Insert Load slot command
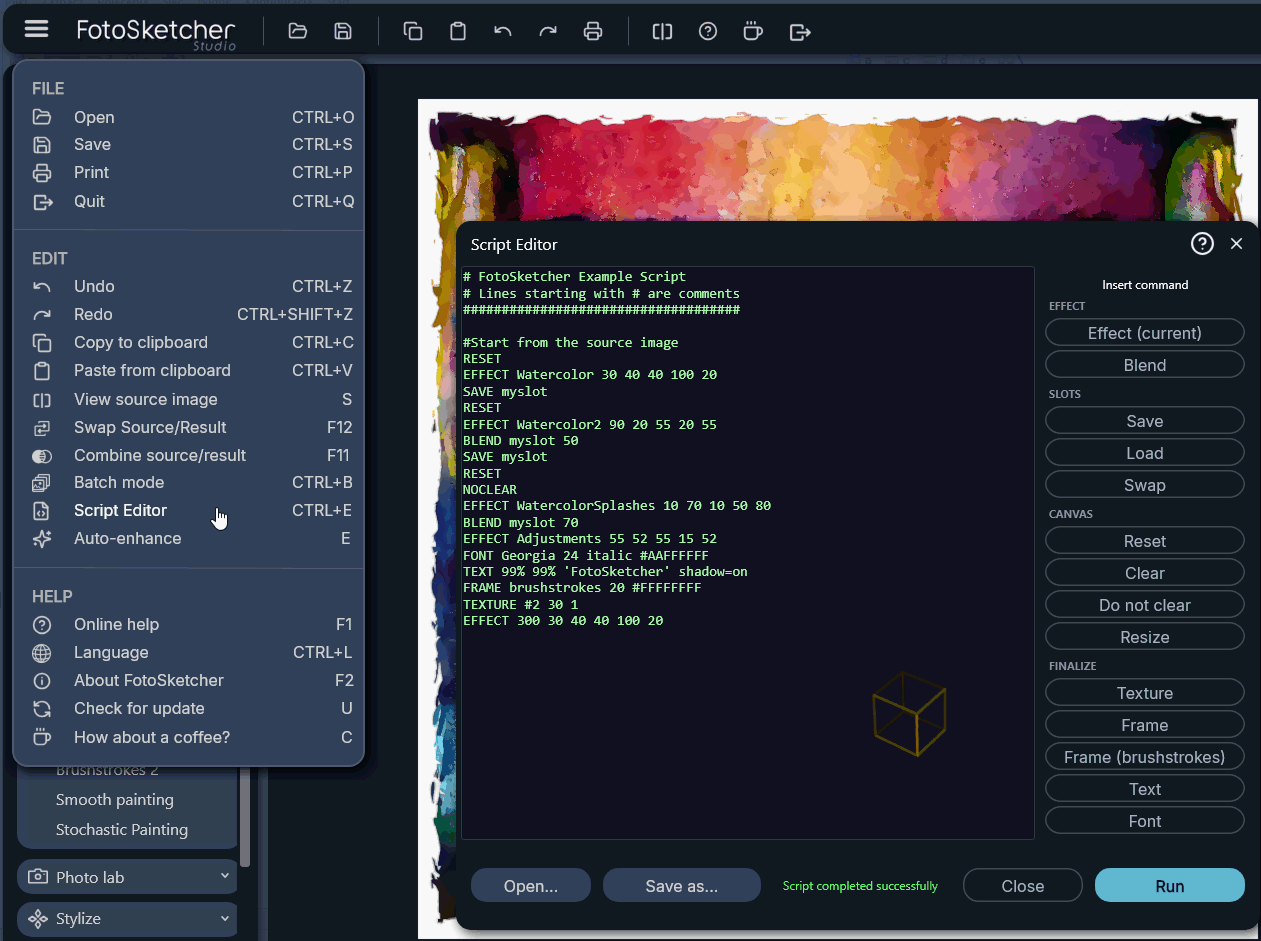This screenshot has width=1261, height=941. click(x=1144, y=453)
